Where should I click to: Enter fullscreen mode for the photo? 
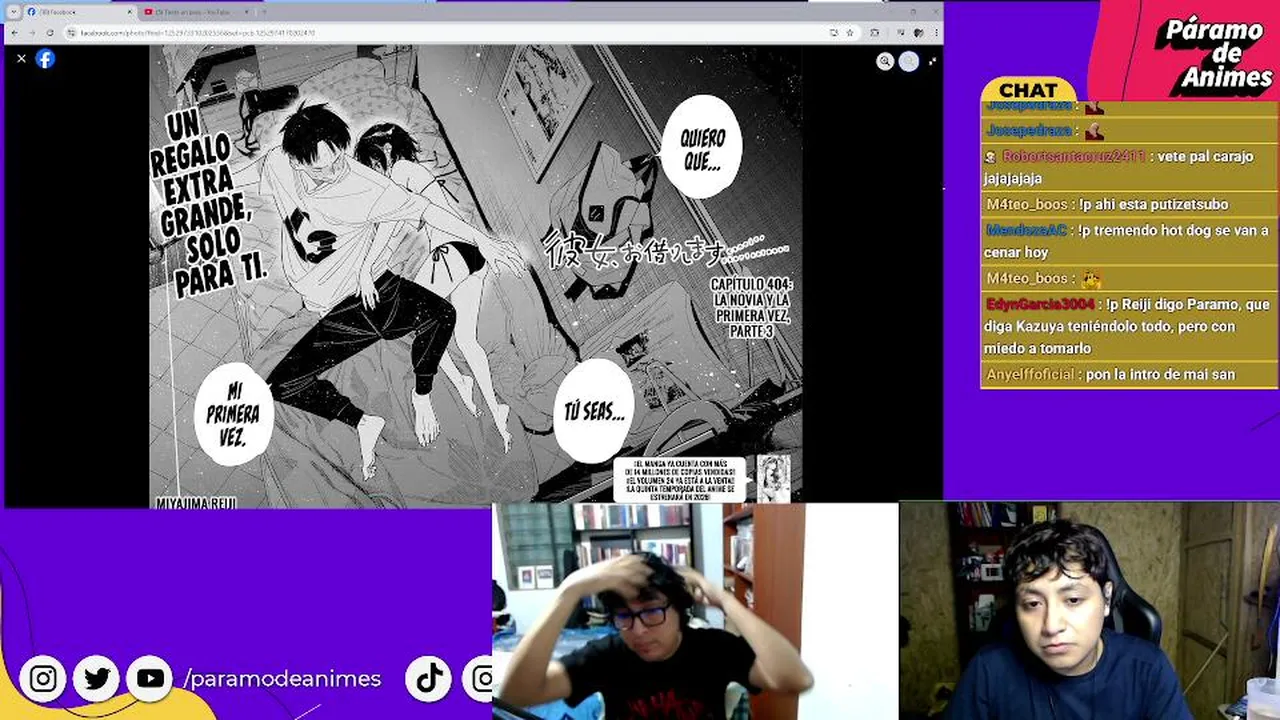tap(932, 61)
